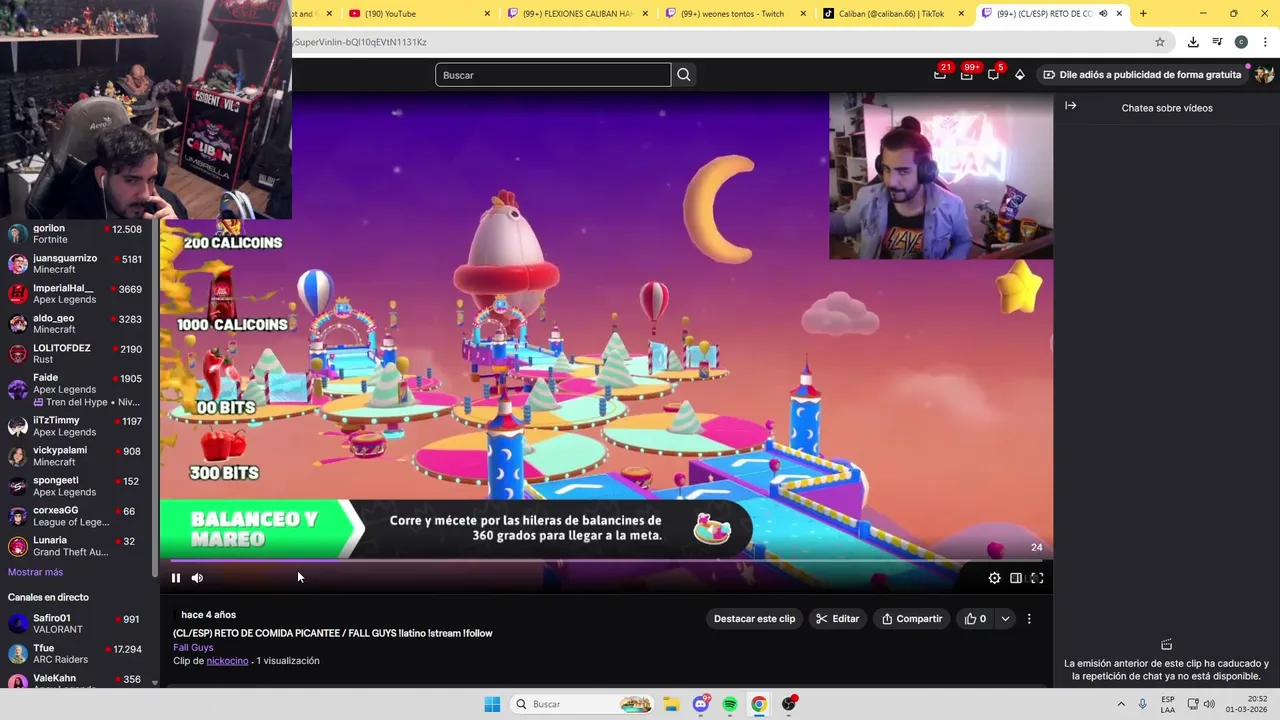Viewport: 1280px width, 720px height.
Task: Expand the reactions chevron next to like
Action: (1005, 619)
